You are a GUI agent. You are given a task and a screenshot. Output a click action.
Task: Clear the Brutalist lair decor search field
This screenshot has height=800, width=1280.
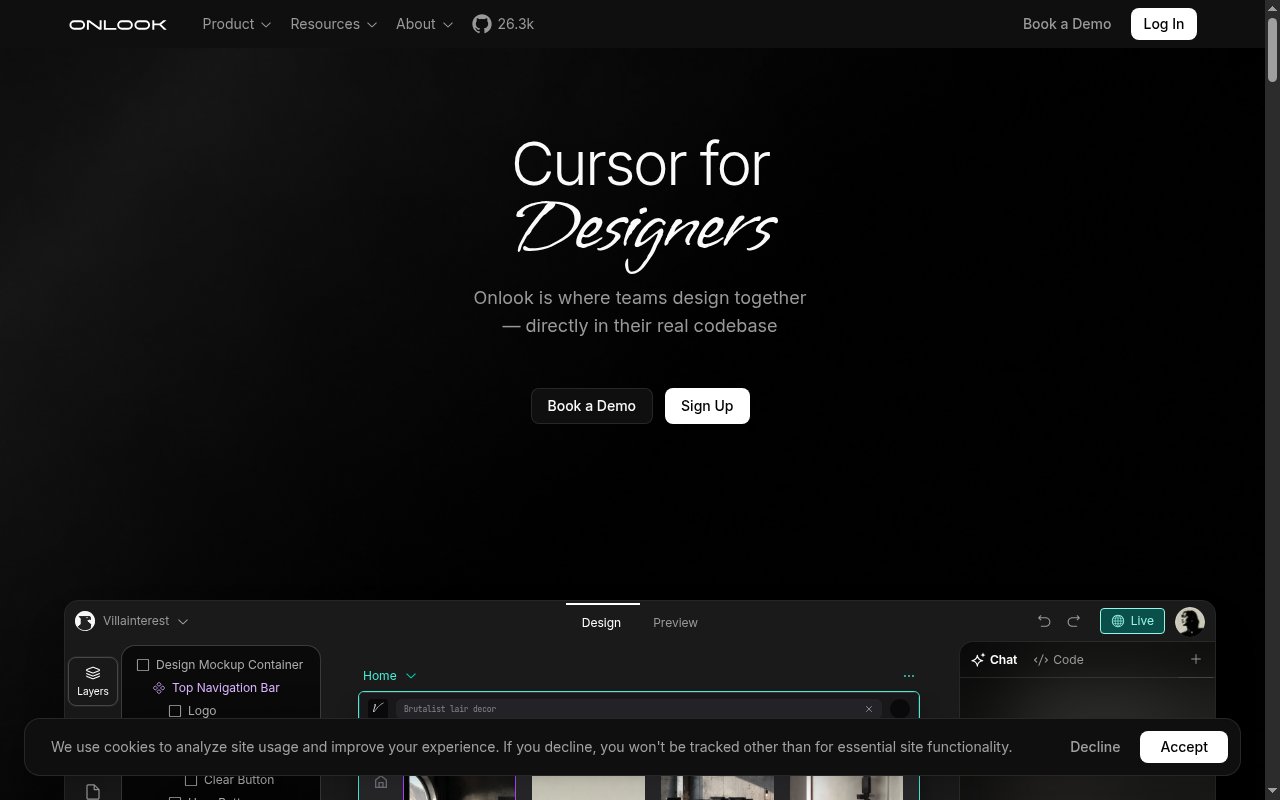[x=869, y=709]
